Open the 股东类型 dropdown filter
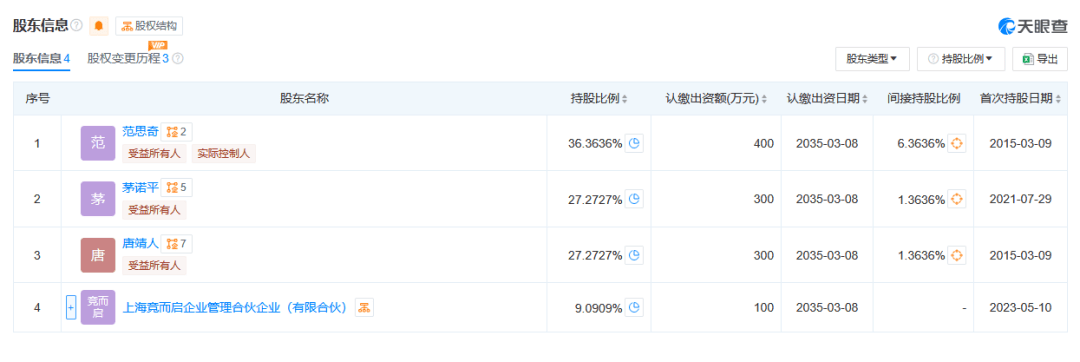The width and height of the screenshot is (1080, 362). [x=872, y=59]
